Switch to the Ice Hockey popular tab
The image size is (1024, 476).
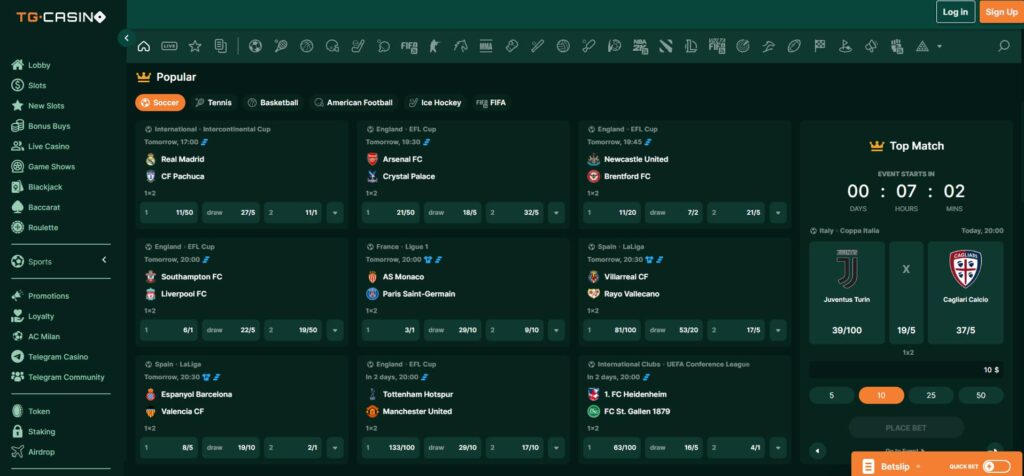point(435,103)
